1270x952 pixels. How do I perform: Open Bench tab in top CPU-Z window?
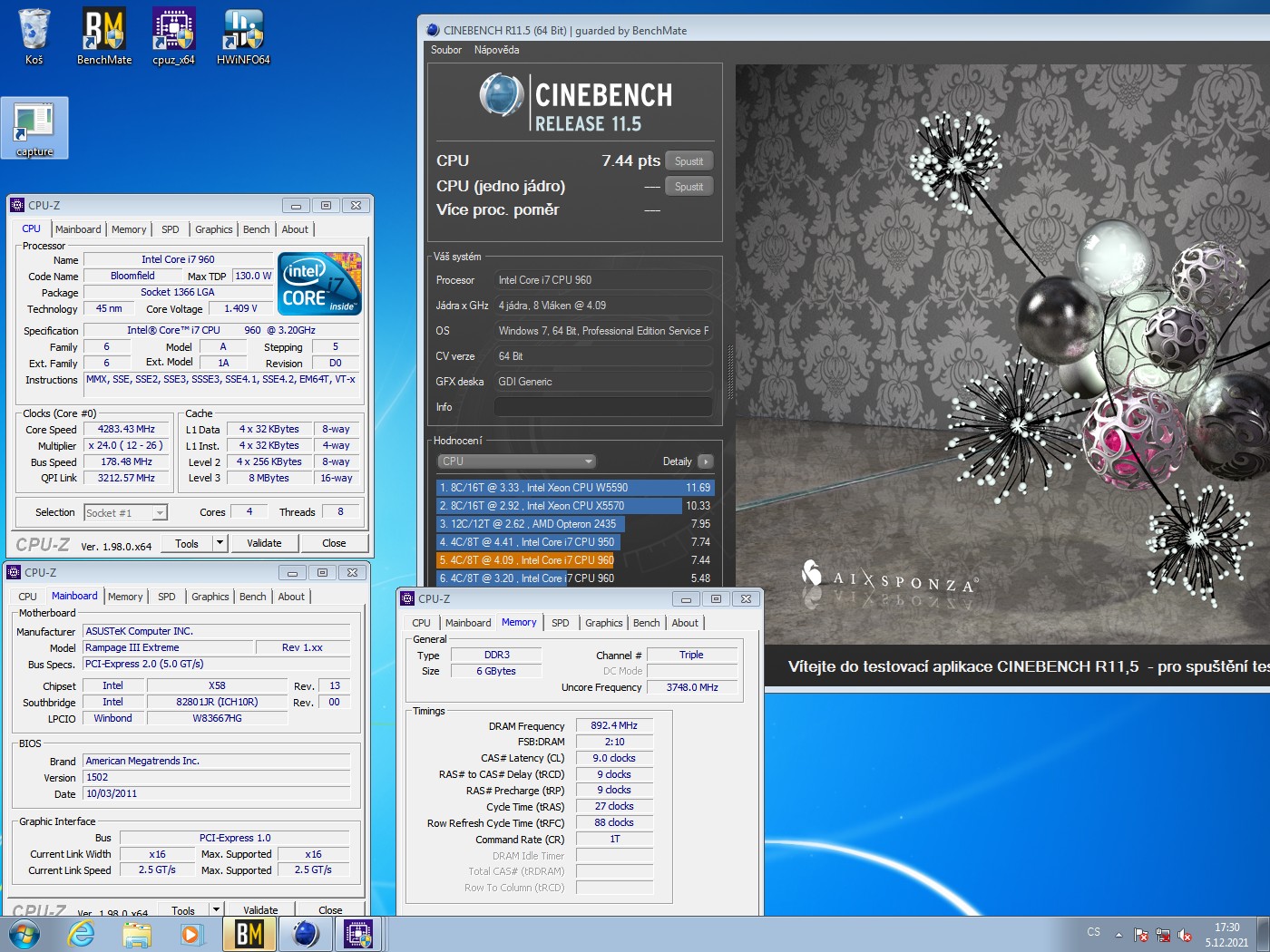257,229
